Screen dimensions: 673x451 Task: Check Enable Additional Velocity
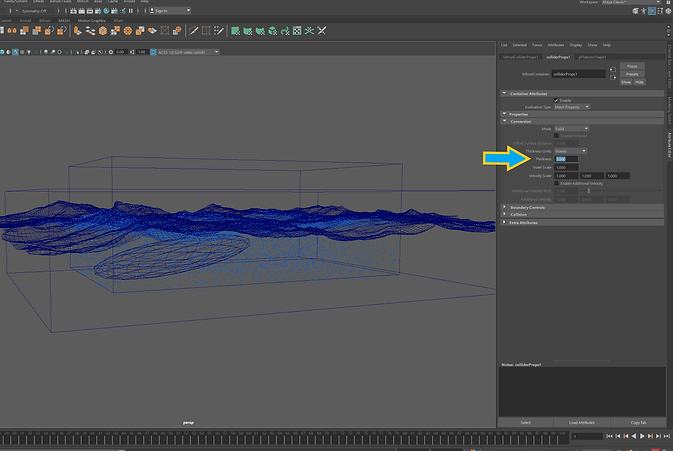[556, 184]
